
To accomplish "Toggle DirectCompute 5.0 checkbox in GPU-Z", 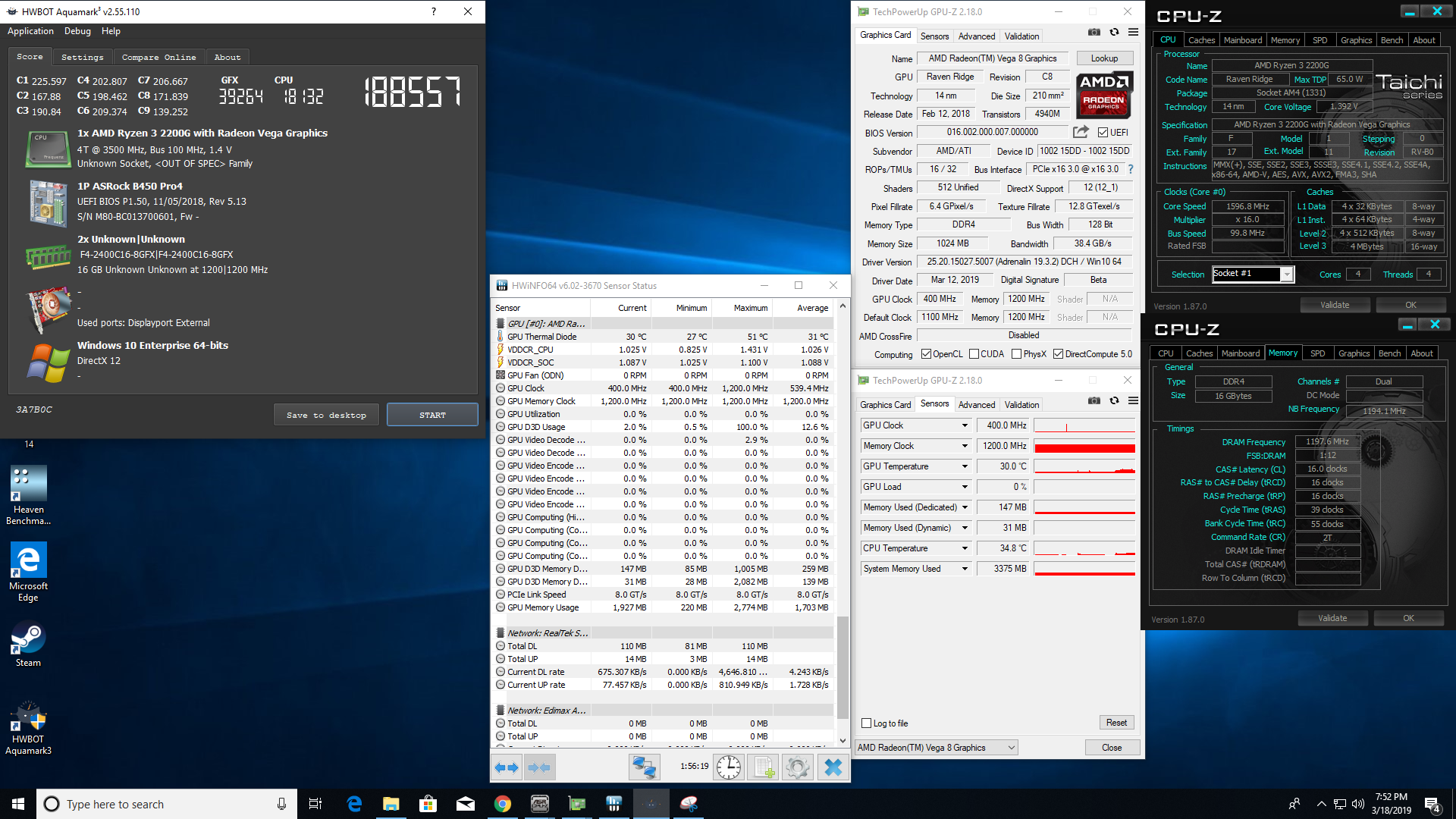I will (x=1058, y=354).
